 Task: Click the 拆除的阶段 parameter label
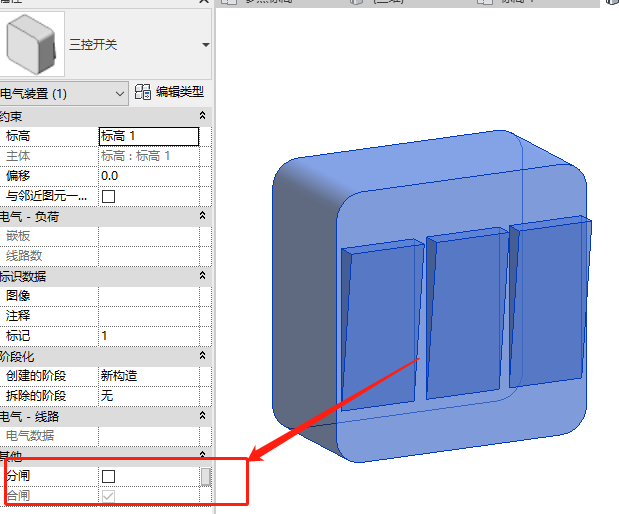[36, 396]
